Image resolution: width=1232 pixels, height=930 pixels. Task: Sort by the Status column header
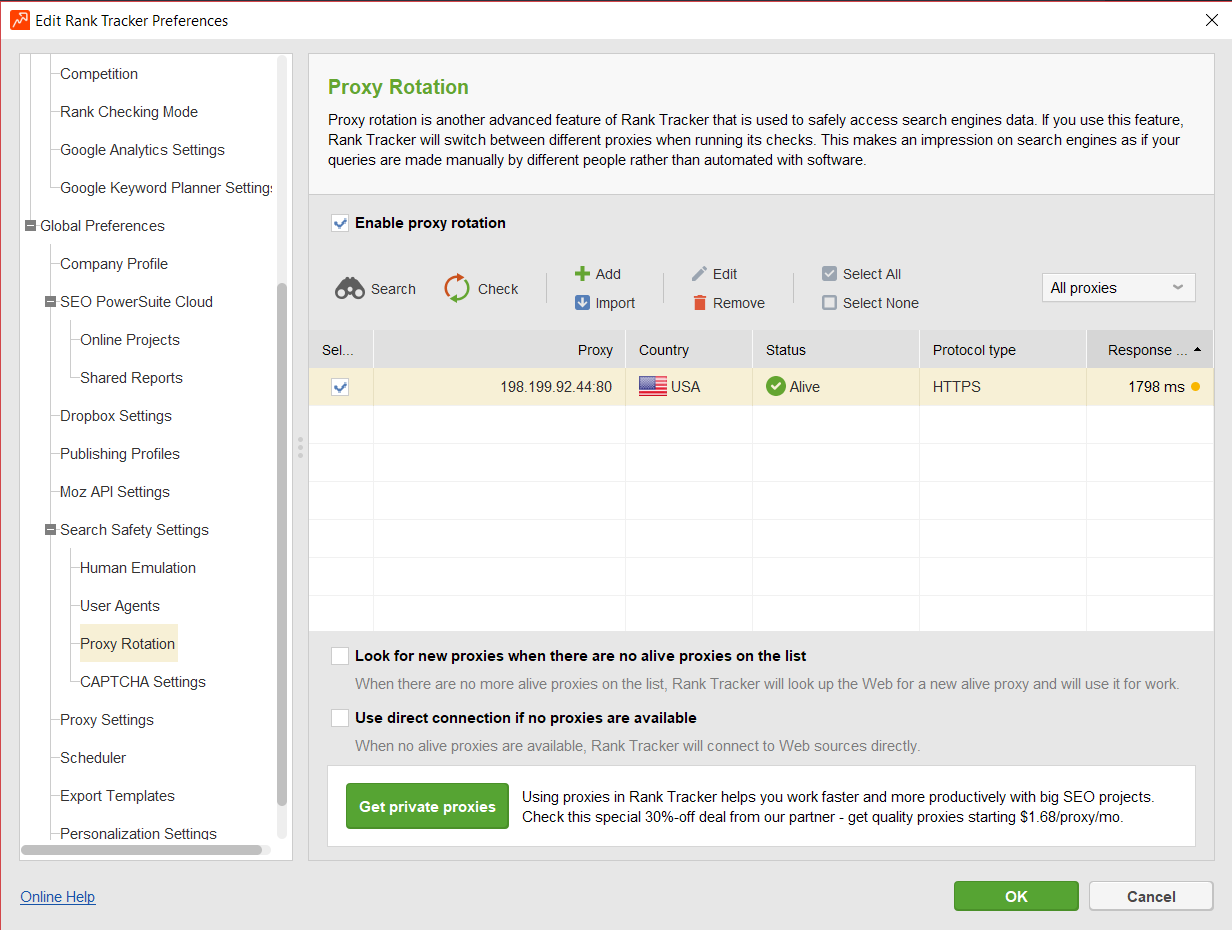point(836,350)
